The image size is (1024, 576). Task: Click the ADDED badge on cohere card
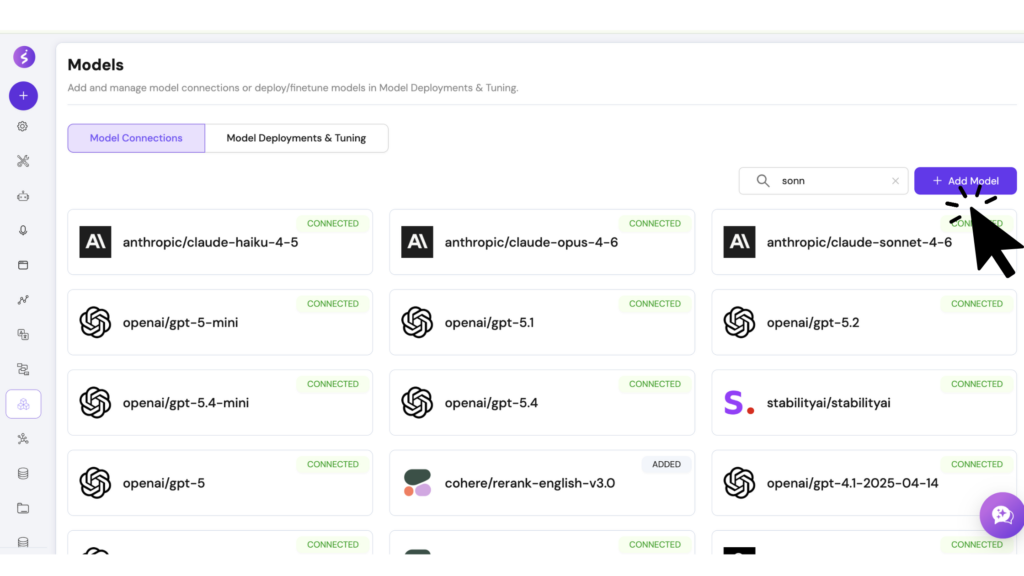click(666, 464)
